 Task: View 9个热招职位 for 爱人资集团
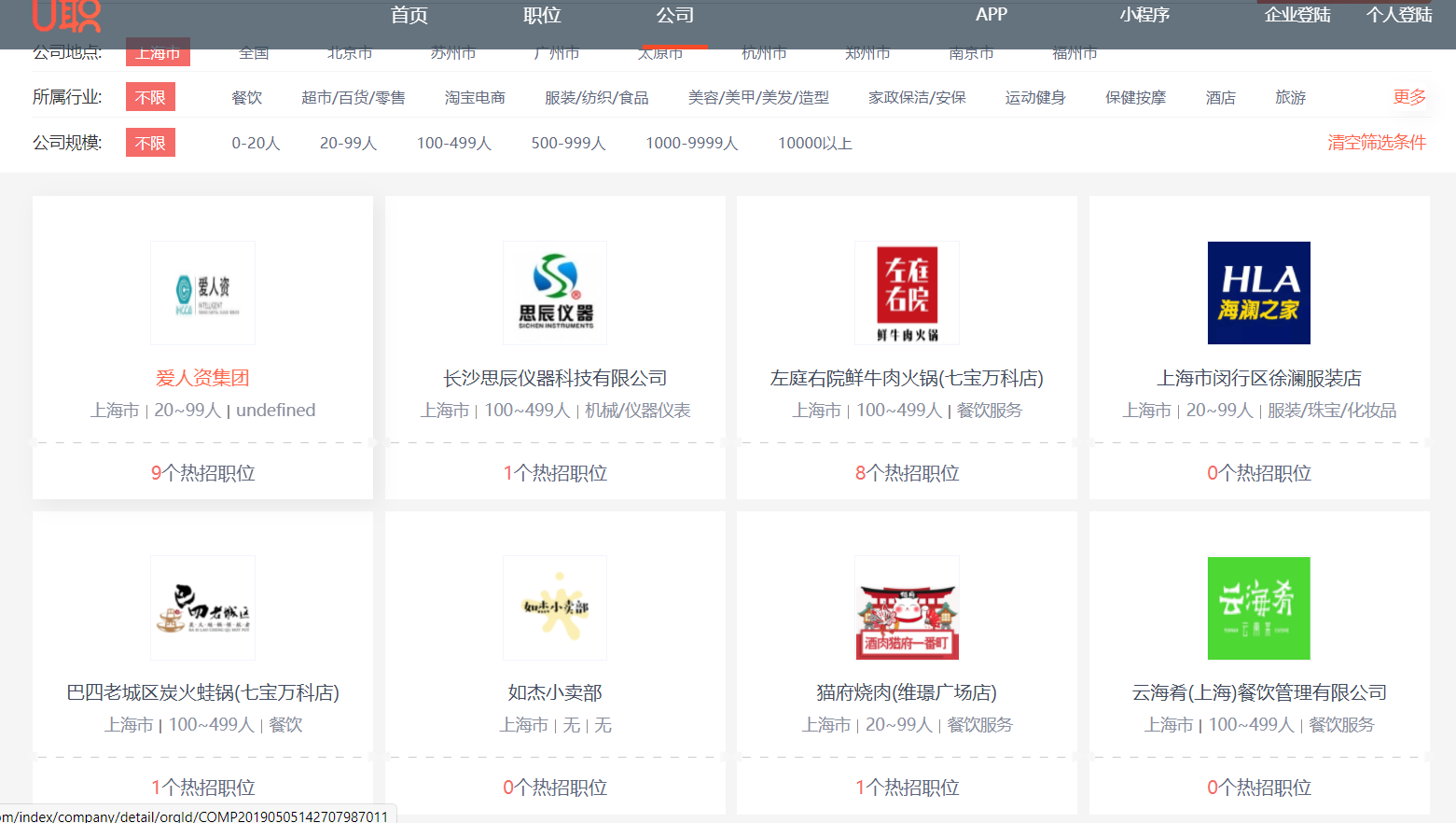(x=202, y=473)
